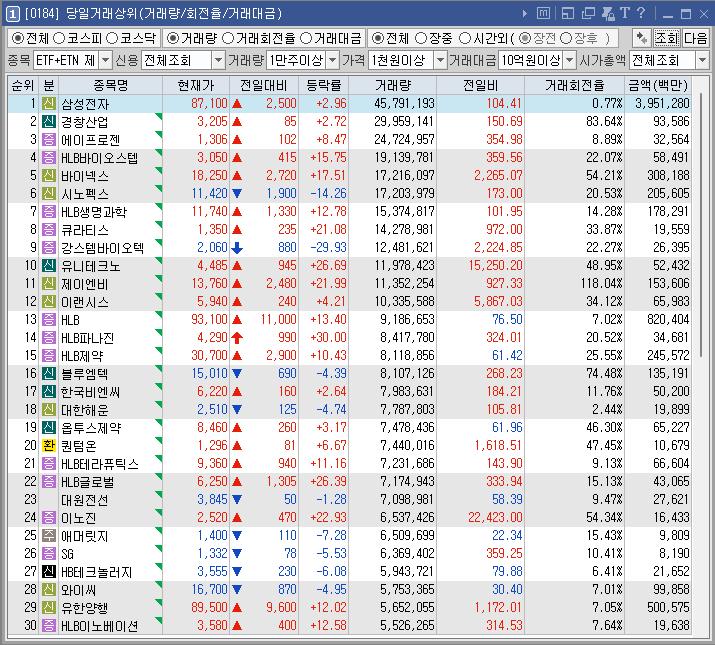Open the 시가총액 전체조회 dropdown
Viewport: 715px width, 645px height.
pos(702,60)
